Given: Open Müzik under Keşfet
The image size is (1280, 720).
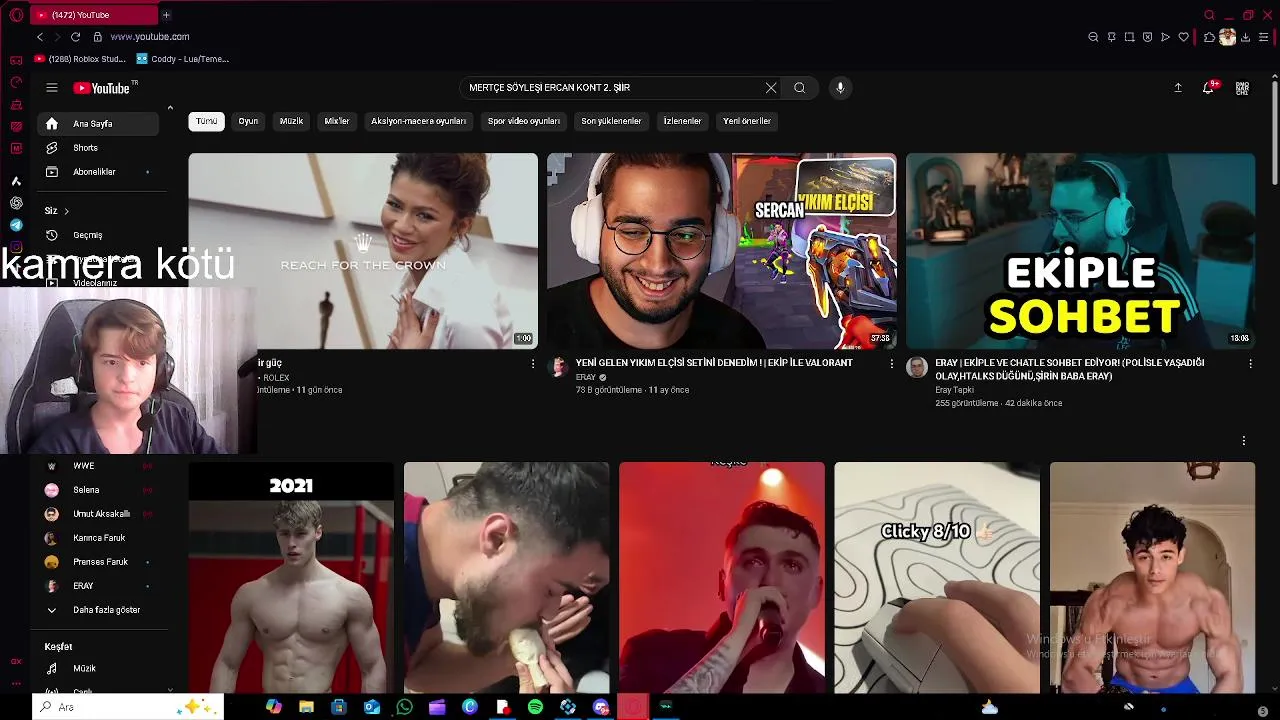Looking at the screenshot, I should [98, 668].
